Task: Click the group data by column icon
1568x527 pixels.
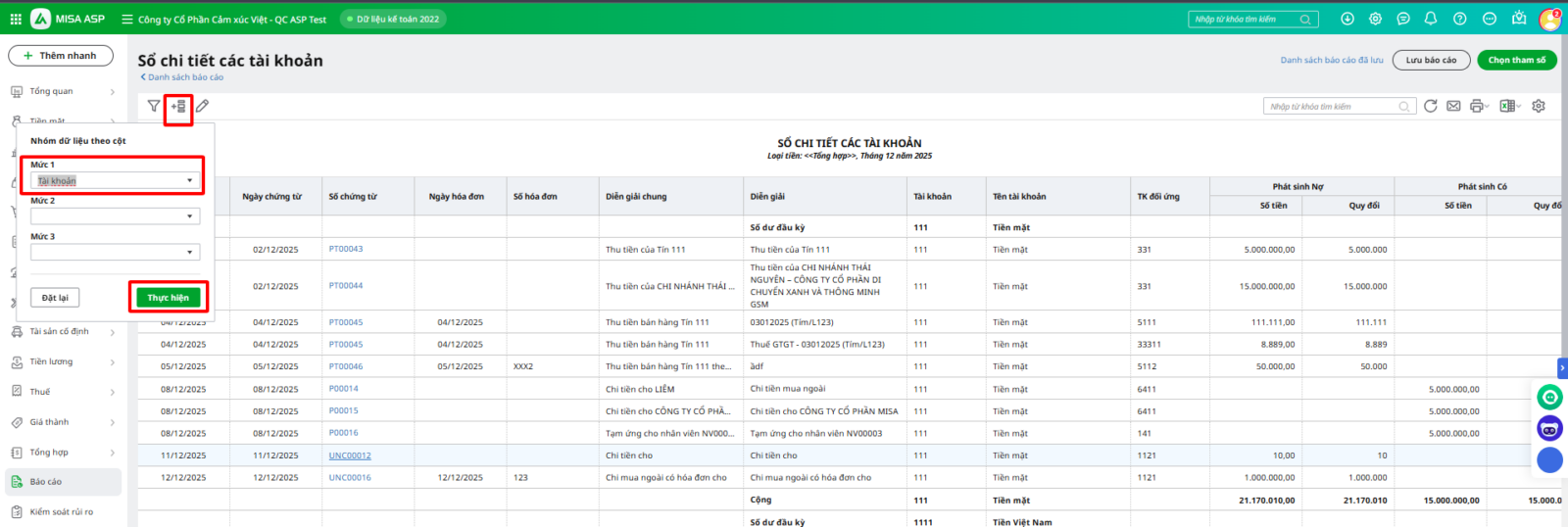Action: click(x=178, y=106)
